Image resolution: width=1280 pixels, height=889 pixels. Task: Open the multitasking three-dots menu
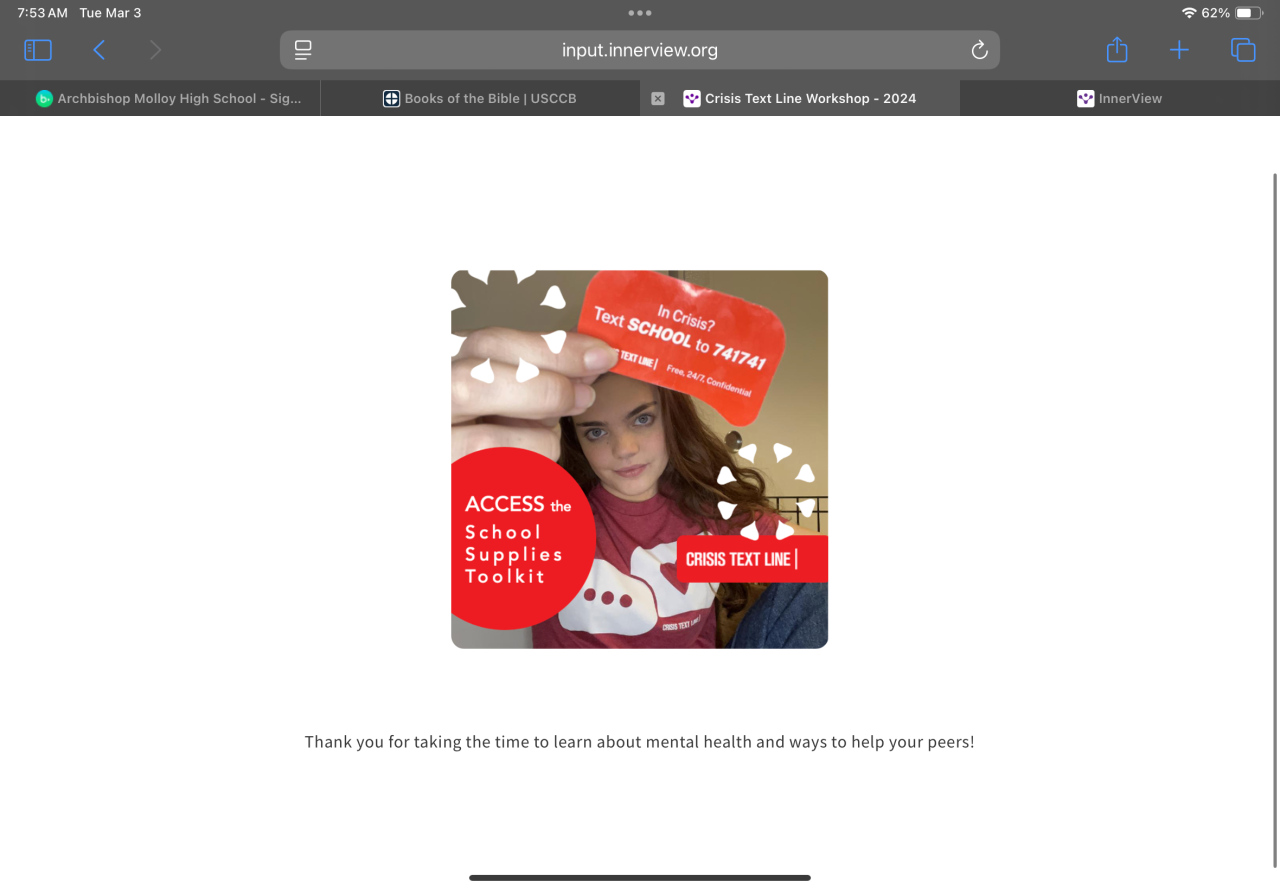tap(640, 13)
